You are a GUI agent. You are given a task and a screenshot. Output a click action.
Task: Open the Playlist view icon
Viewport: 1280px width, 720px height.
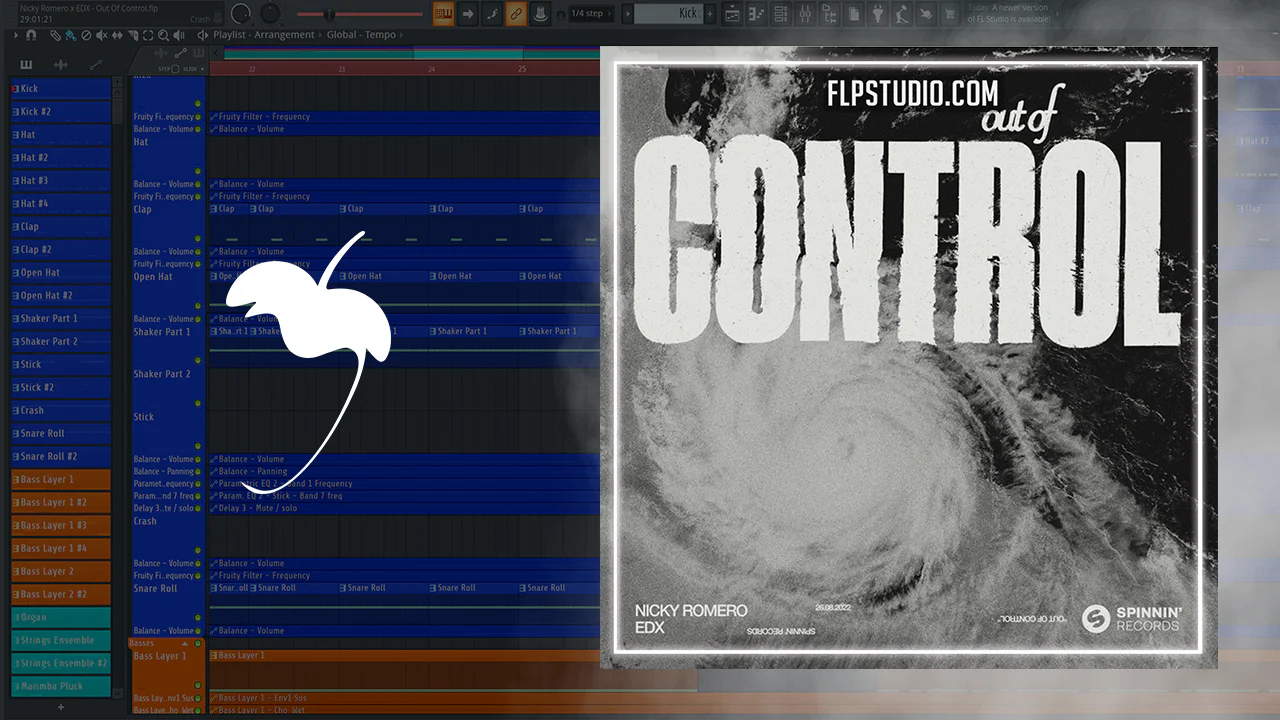pos(732,14)
